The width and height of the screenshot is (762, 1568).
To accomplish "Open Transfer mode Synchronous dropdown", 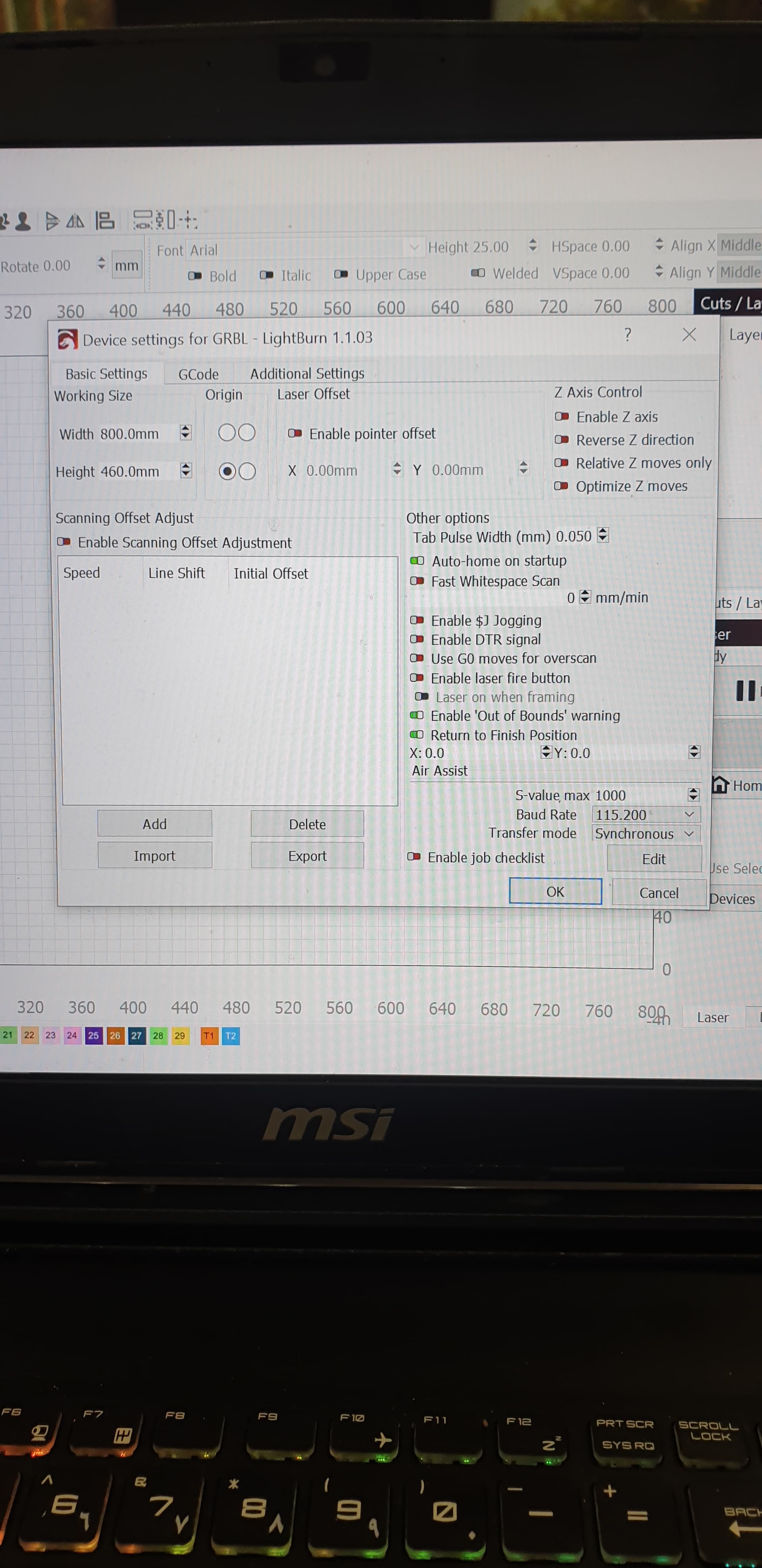I will pos(647,833).
